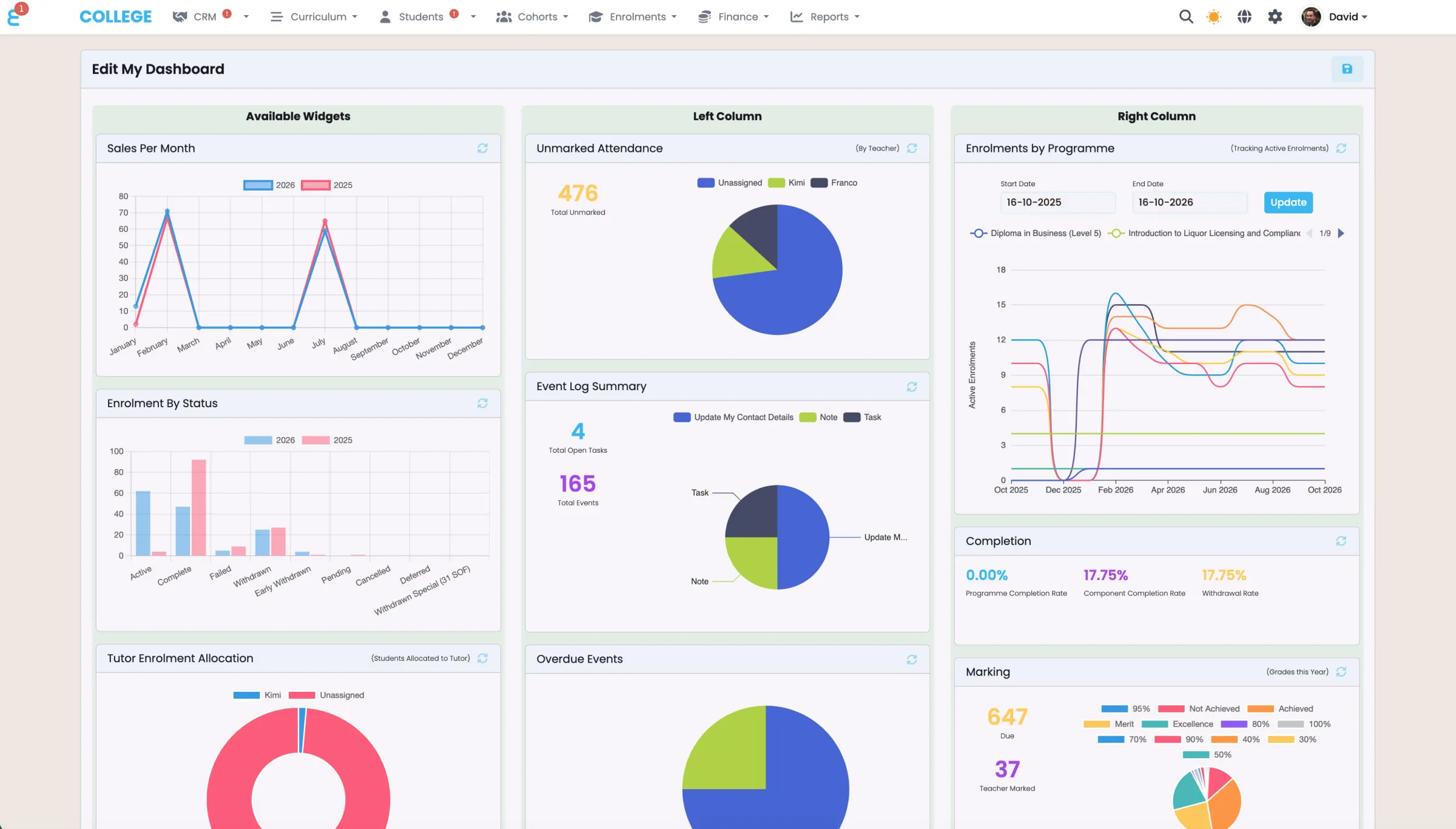Toggle Franco legend in Unmarked Attendance

coord(834,183)
